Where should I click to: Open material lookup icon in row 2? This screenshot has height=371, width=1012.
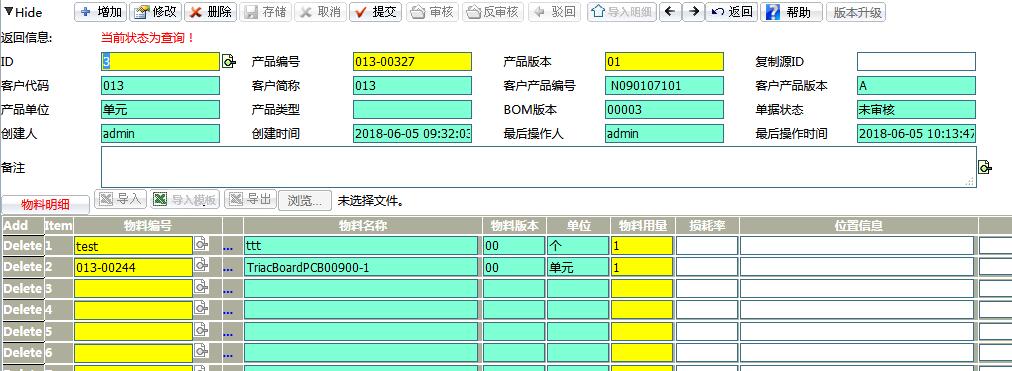pyautogui.click(x=201, y=265)
